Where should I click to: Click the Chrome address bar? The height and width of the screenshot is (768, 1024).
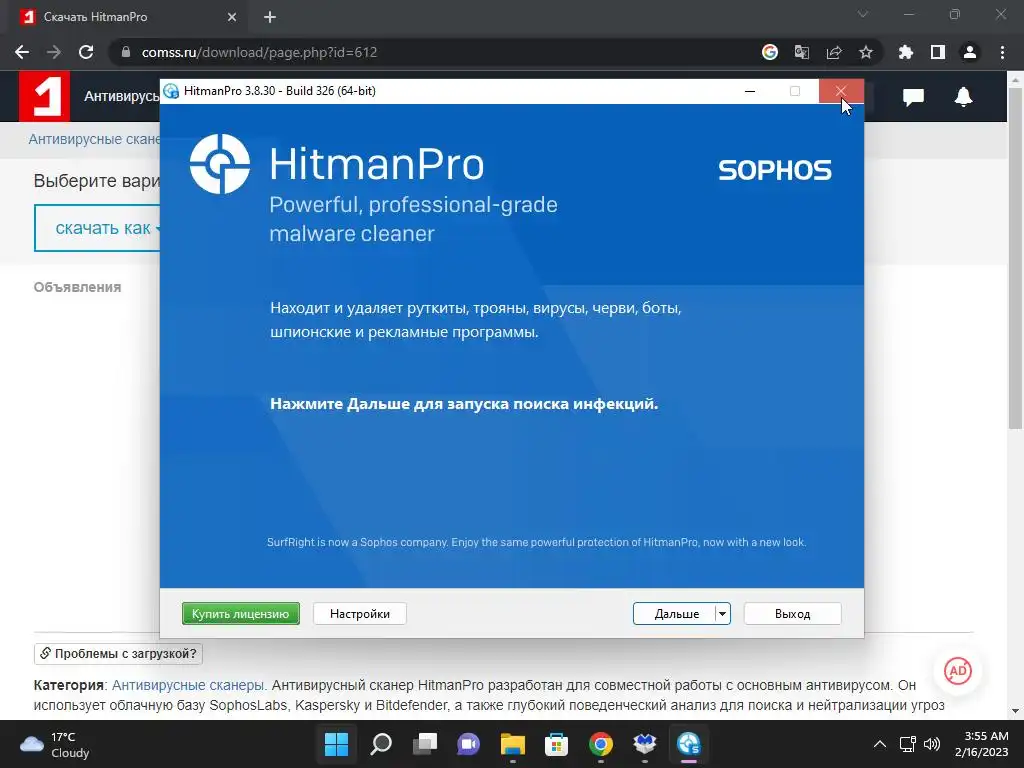[431, 52]
